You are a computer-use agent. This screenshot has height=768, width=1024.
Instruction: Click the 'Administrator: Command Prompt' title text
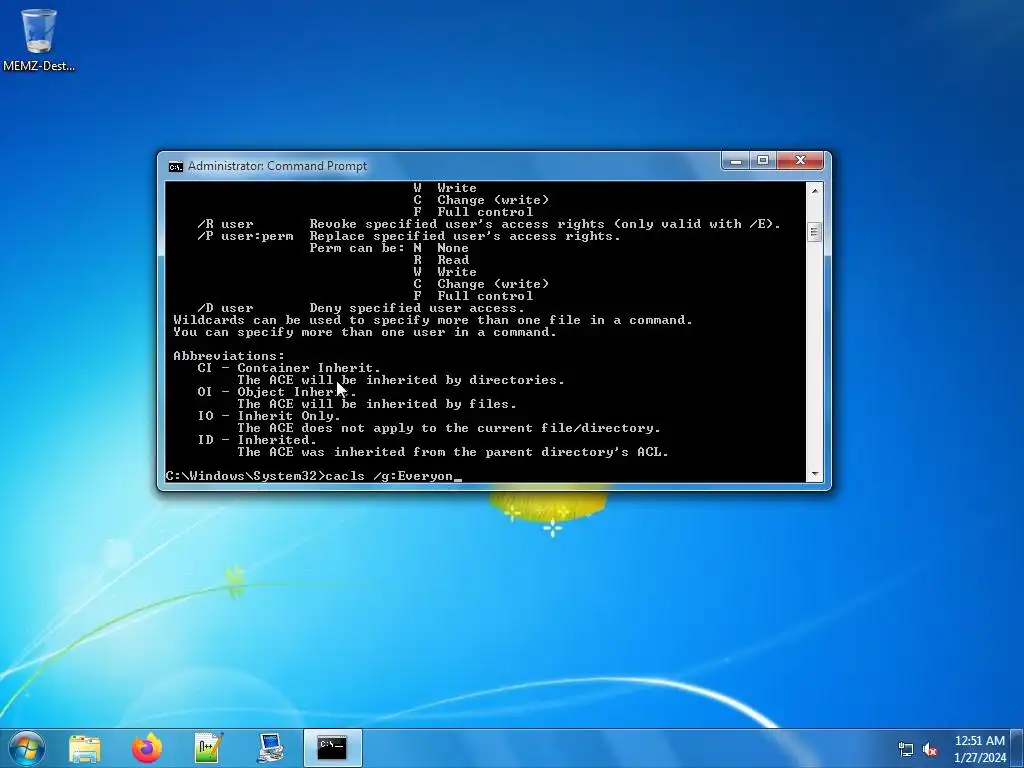click(278, 166)
